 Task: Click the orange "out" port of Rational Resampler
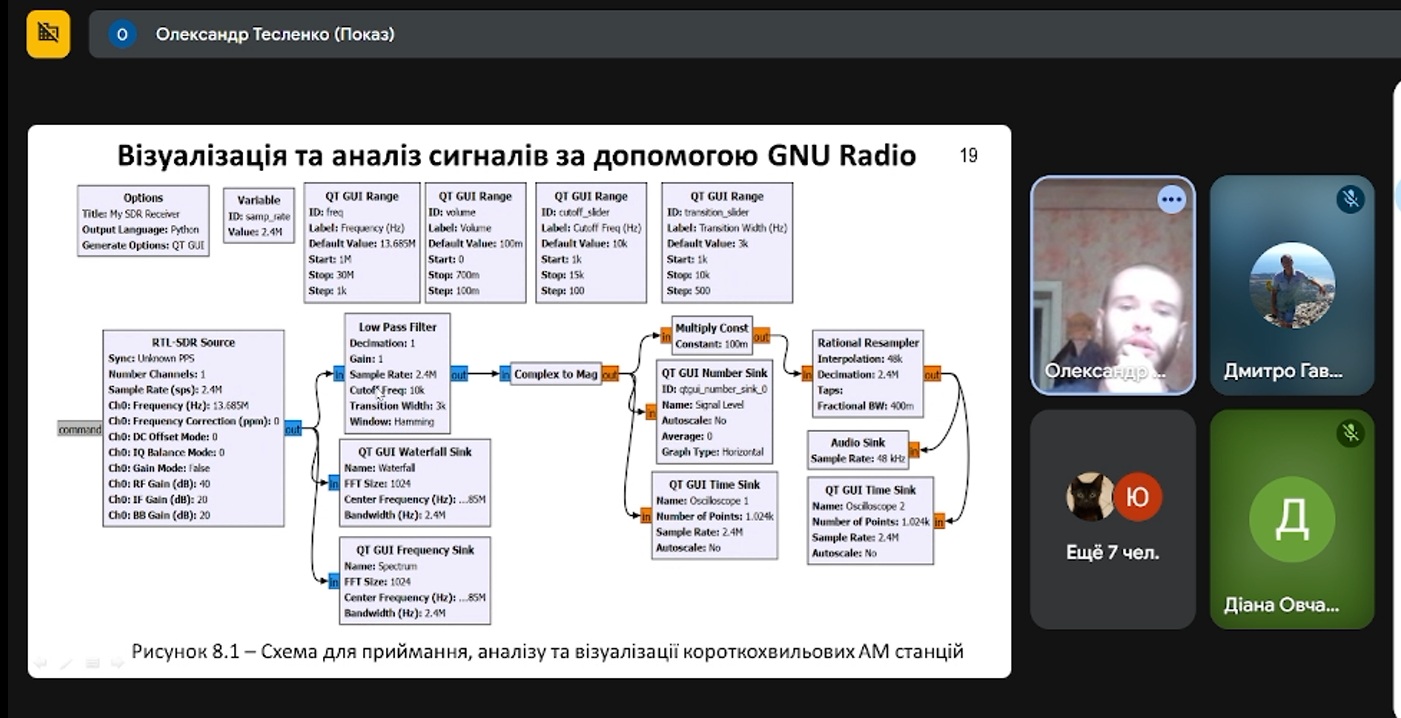click(x=932, y=375)
